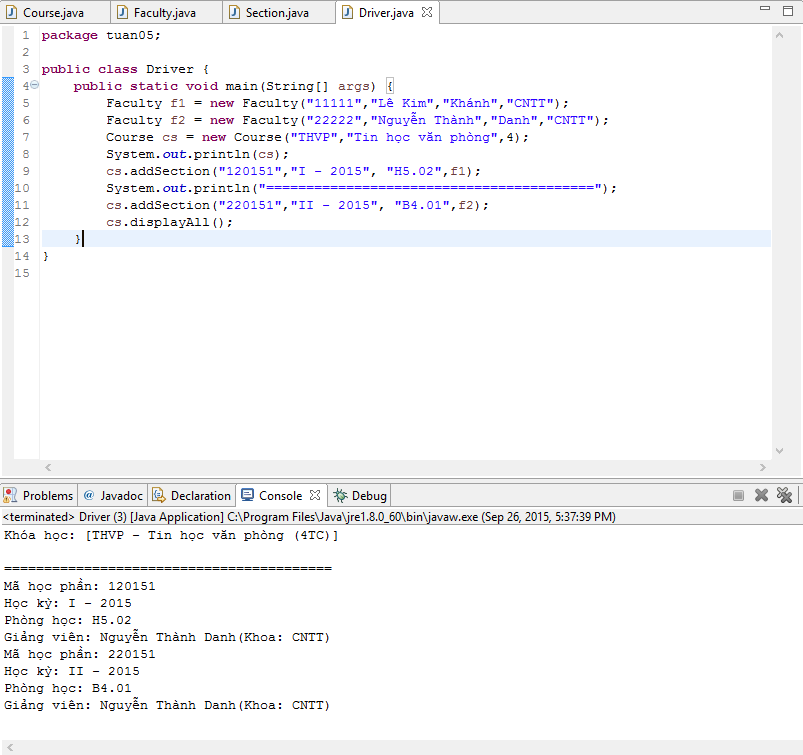This screenshot has width=803, height=755.
Task: Close the Console view tab
Action: 315,495
